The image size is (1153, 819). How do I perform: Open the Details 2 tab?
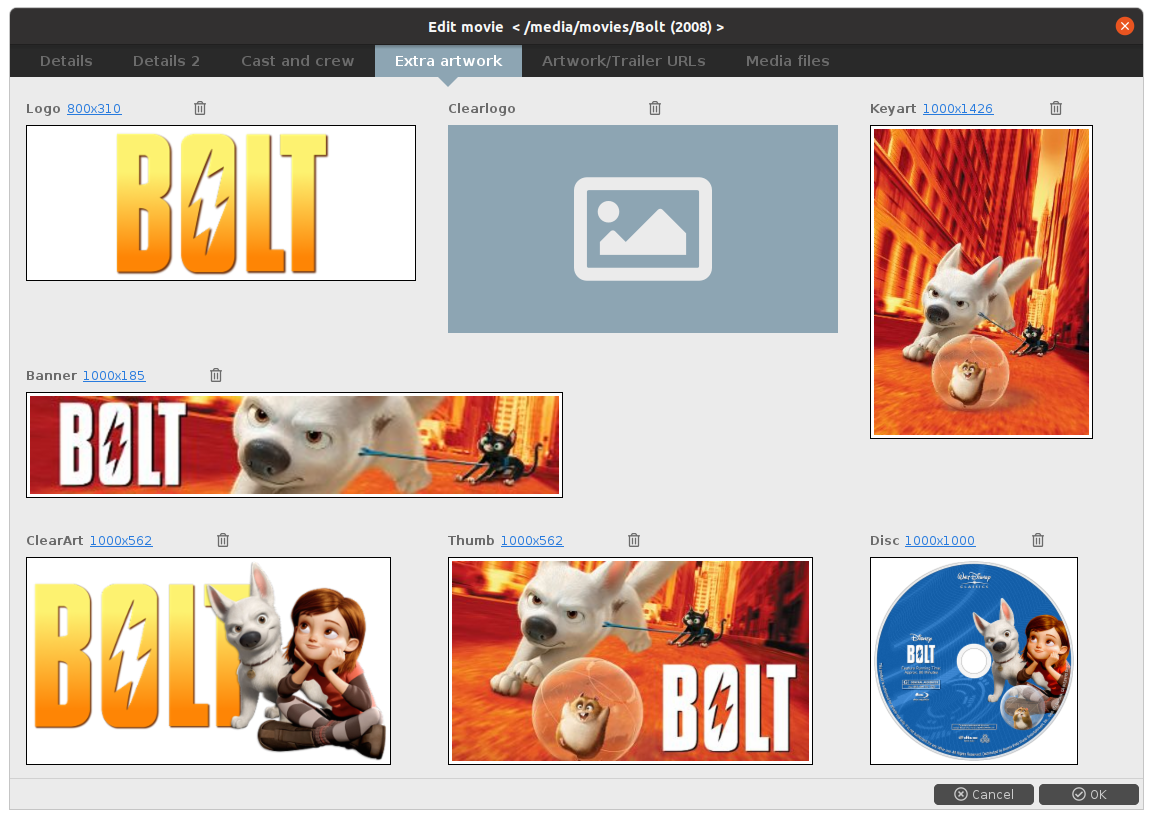point(166,61)
